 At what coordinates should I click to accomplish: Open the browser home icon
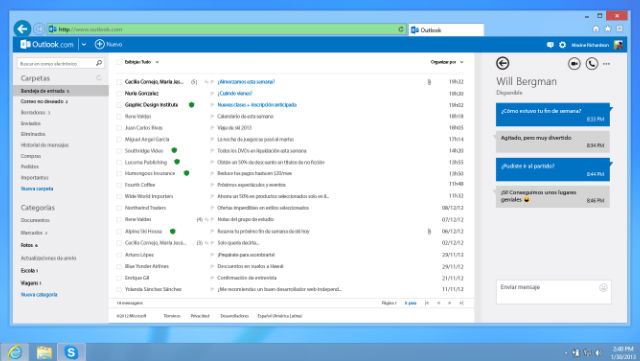click(x=596, y=29)
